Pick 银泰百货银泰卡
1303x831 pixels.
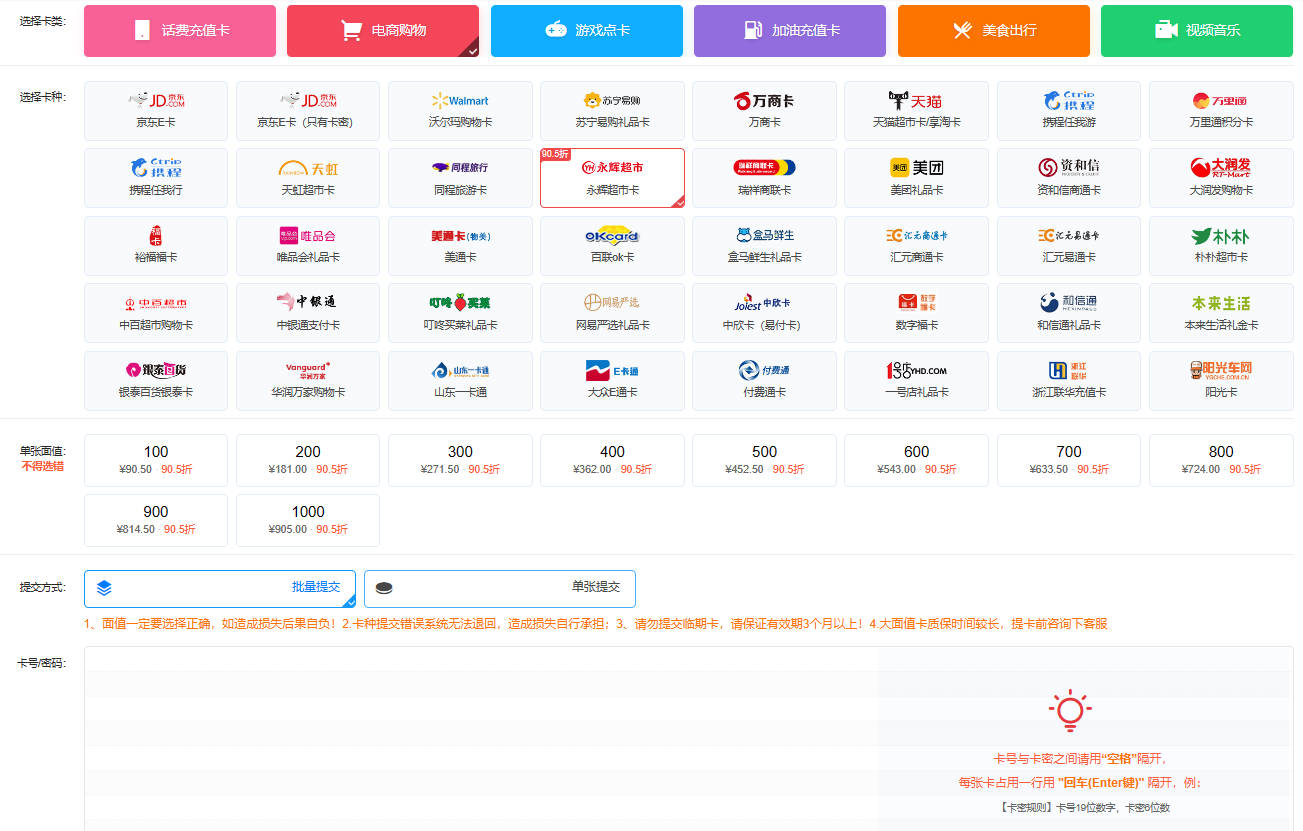coord(156,381)
